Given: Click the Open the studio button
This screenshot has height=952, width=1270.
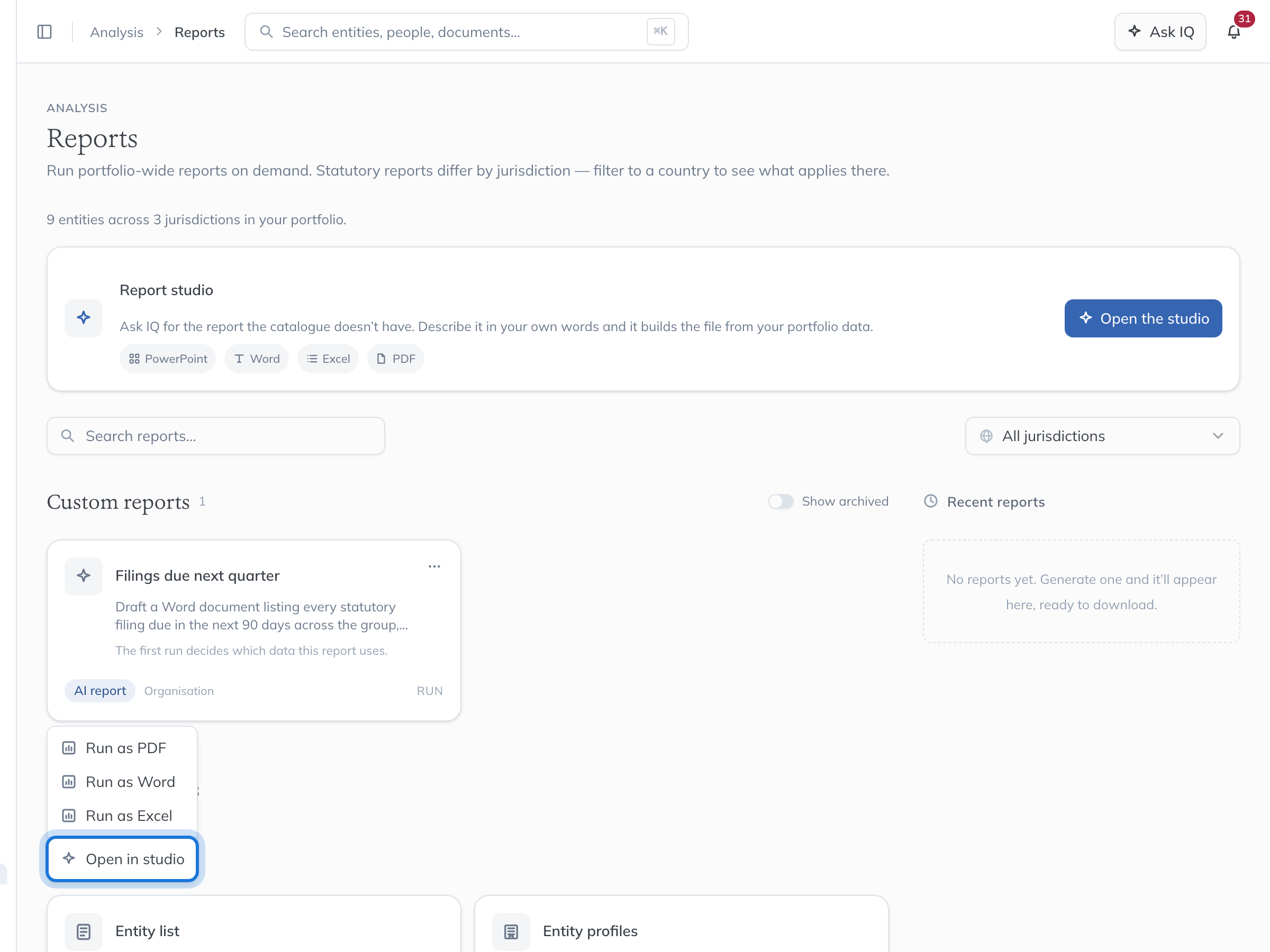Looking at the screenshot, I should point(1142,318).
